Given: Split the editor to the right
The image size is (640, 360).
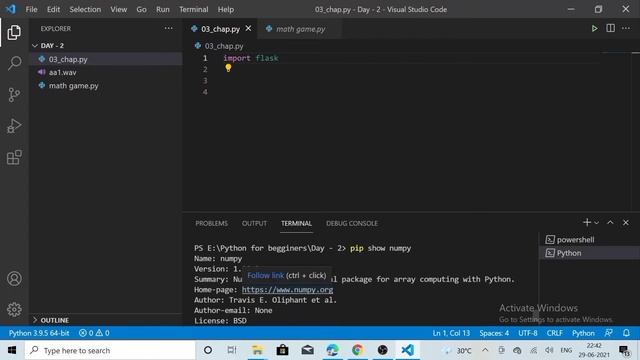Looking at the screenshot, I should pyautogui.click(x=610, y=28).
